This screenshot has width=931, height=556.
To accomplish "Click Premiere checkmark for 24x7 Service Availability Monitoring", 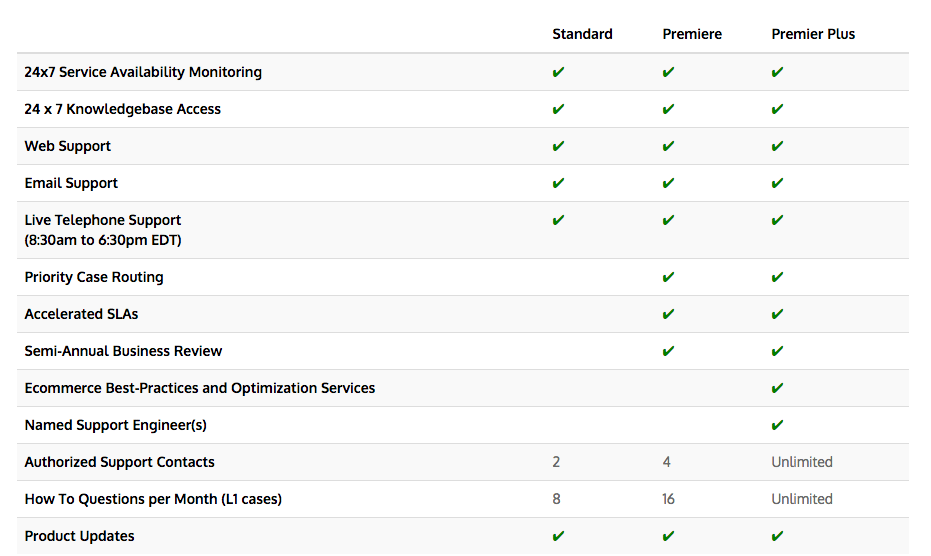I will pos(668,72).
